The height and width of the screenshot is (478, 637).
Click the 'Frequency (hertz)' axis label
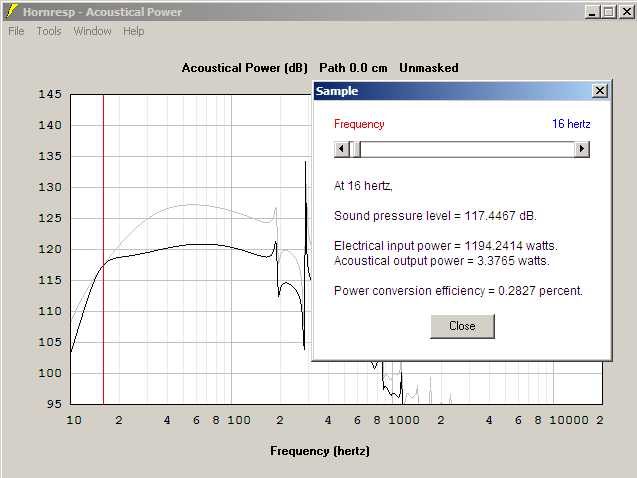pos(320,451)
